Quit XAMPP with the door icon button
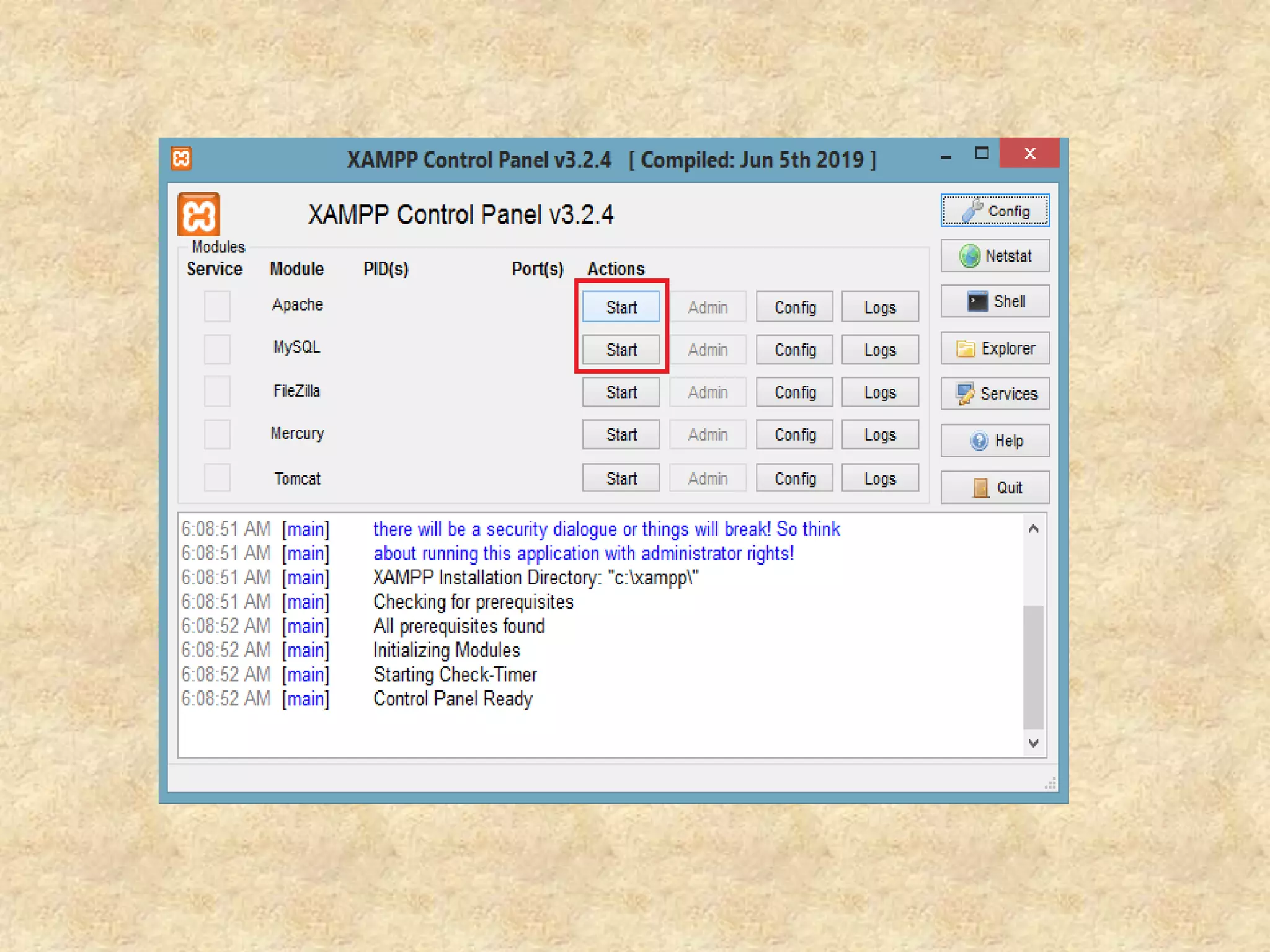1270x952 pixels. pos(995,488)
